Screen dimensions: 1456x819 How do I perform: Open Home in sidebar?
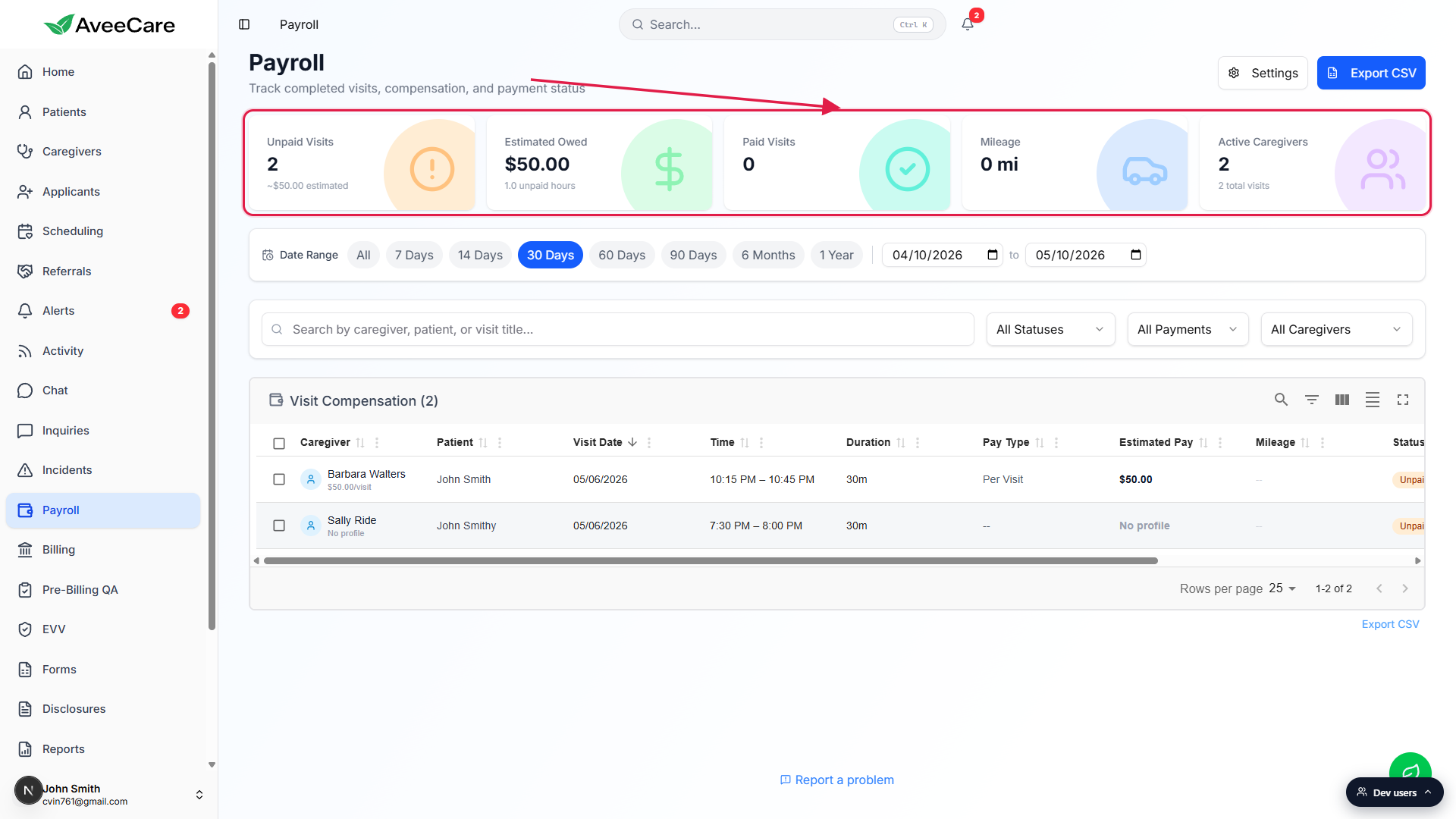(103, 72)
